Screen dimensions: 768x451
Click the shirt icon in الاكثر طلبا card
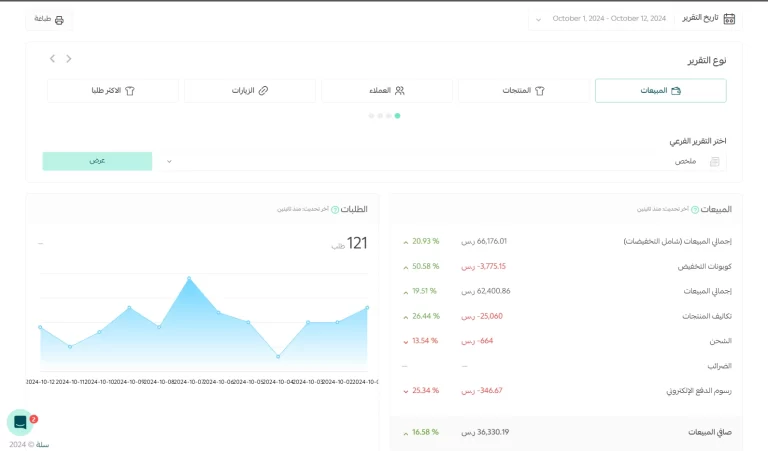tap(129, 91)
